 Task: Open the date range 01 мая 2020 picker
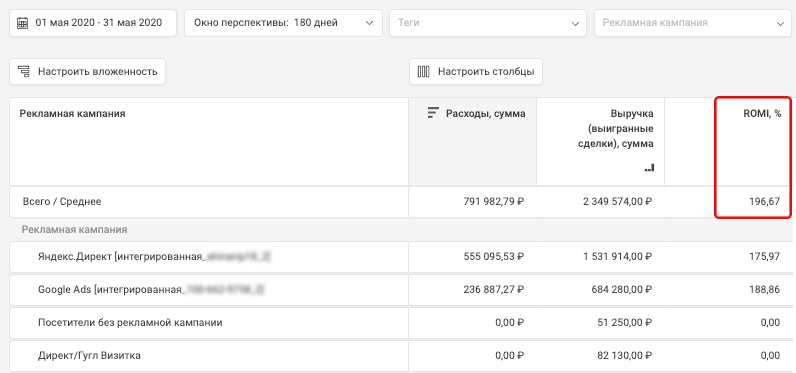click(93, 23)
